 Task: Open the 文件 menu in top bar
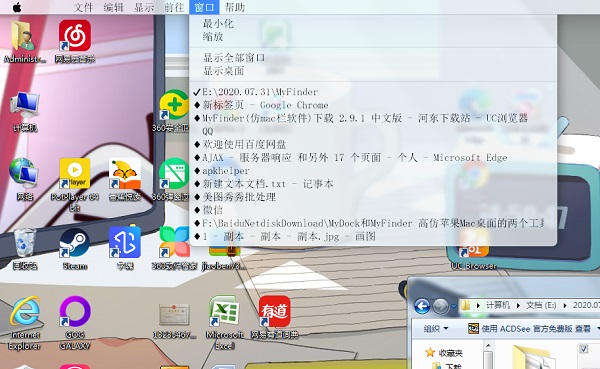83,7
